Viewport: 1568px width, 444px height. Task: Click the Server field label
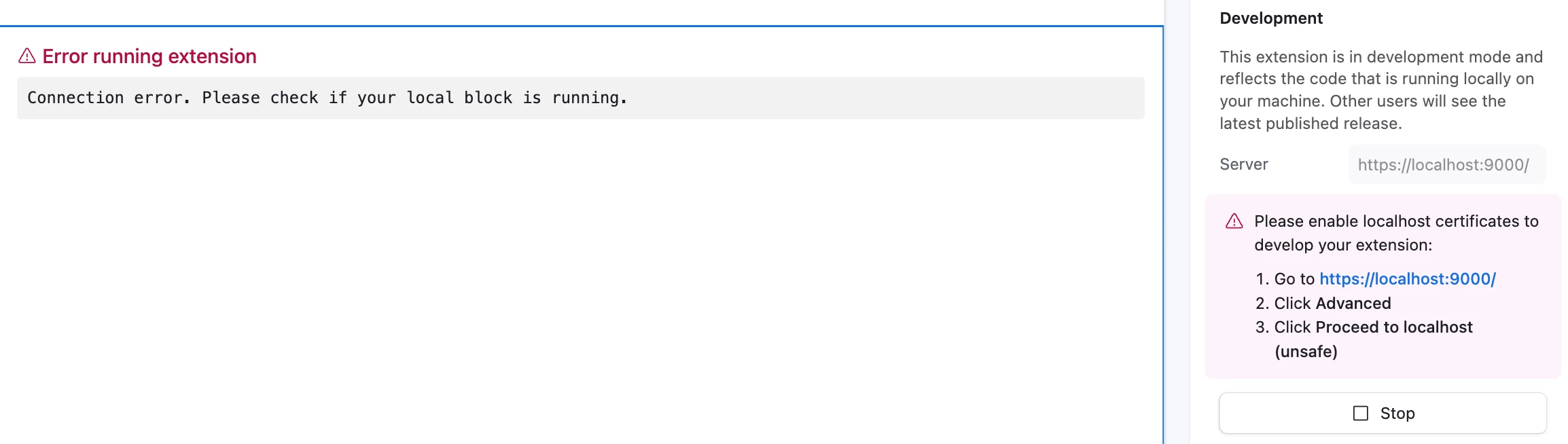tap(1243, 164)
